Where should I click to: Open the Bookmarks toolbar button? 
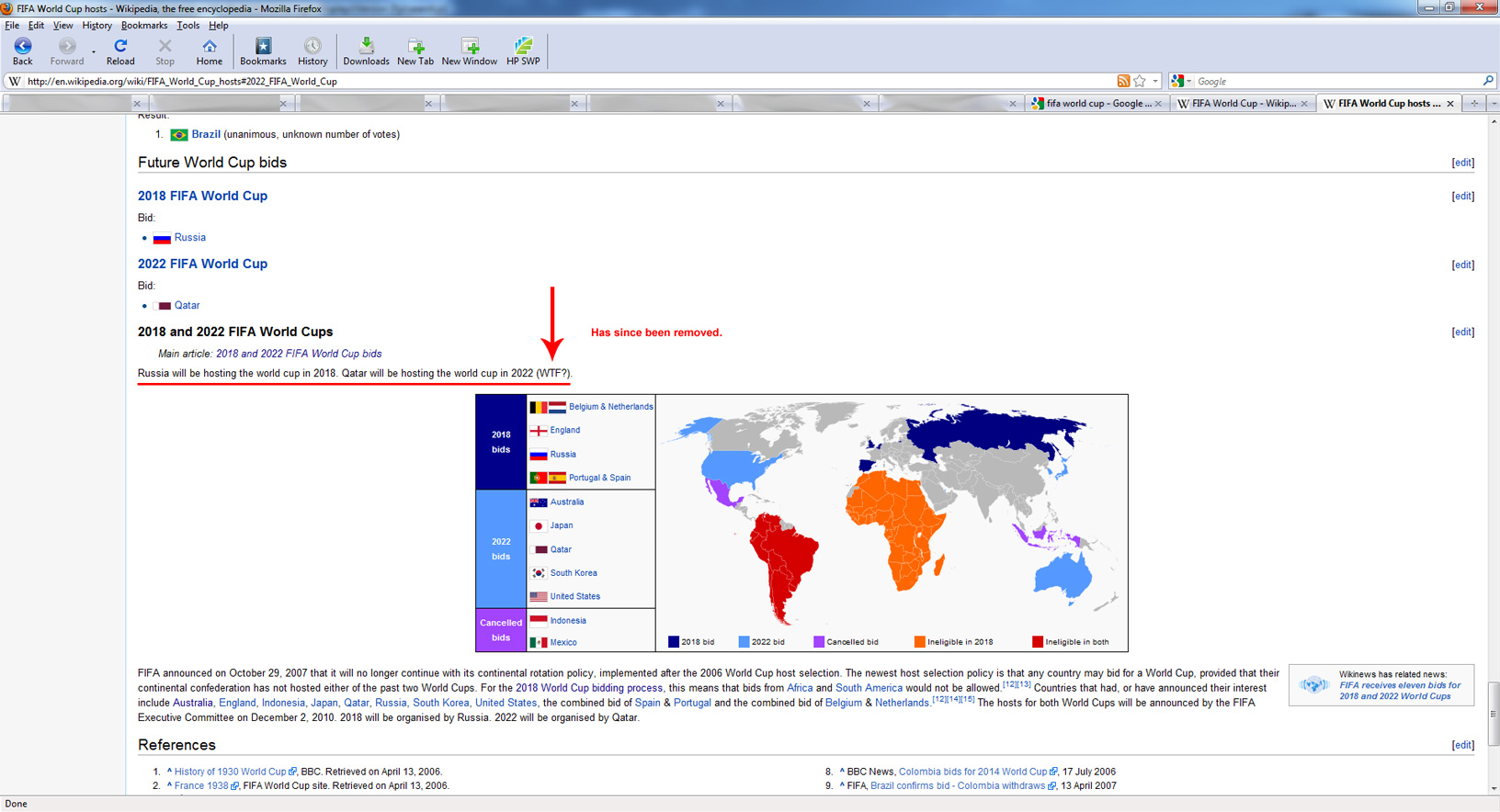point(263,51)
